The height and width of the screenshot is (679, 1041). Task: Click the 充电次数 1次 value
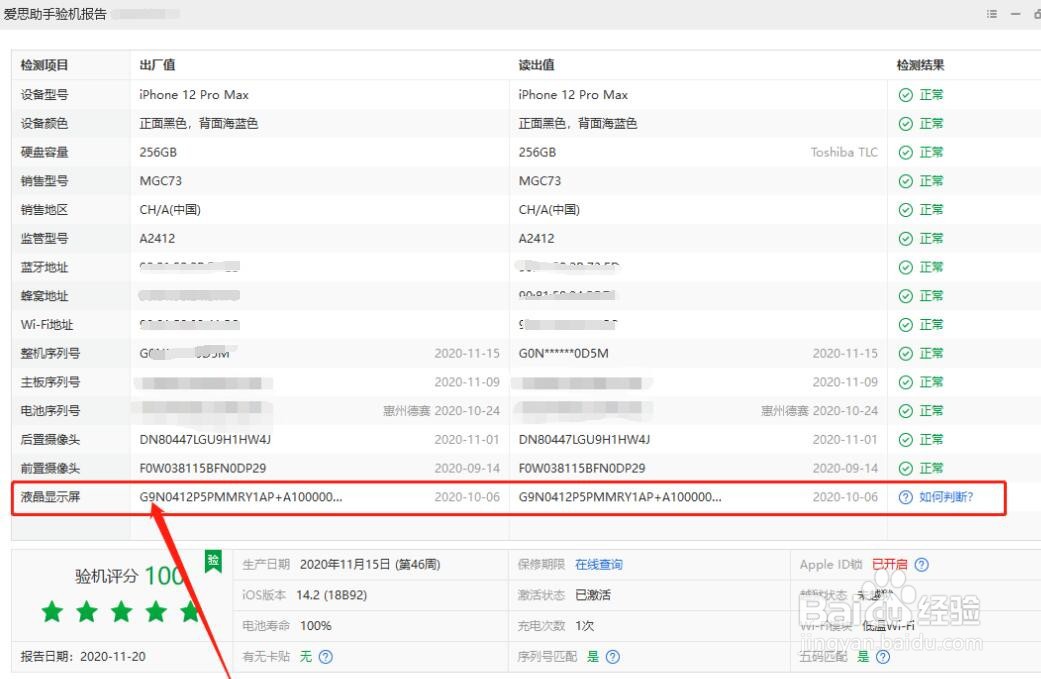pos(584,626)
